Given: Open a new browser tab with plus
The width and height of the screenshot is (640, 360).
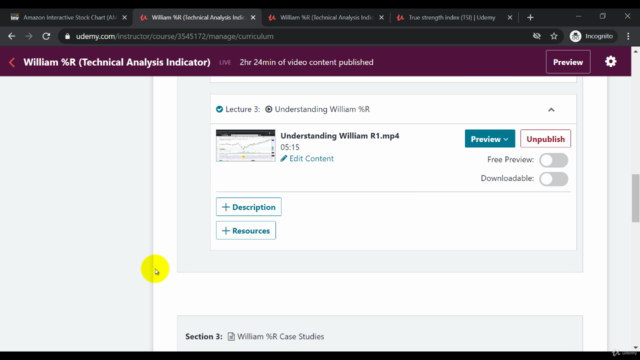Looking at the screenshot, I should (x=530, y=18).
